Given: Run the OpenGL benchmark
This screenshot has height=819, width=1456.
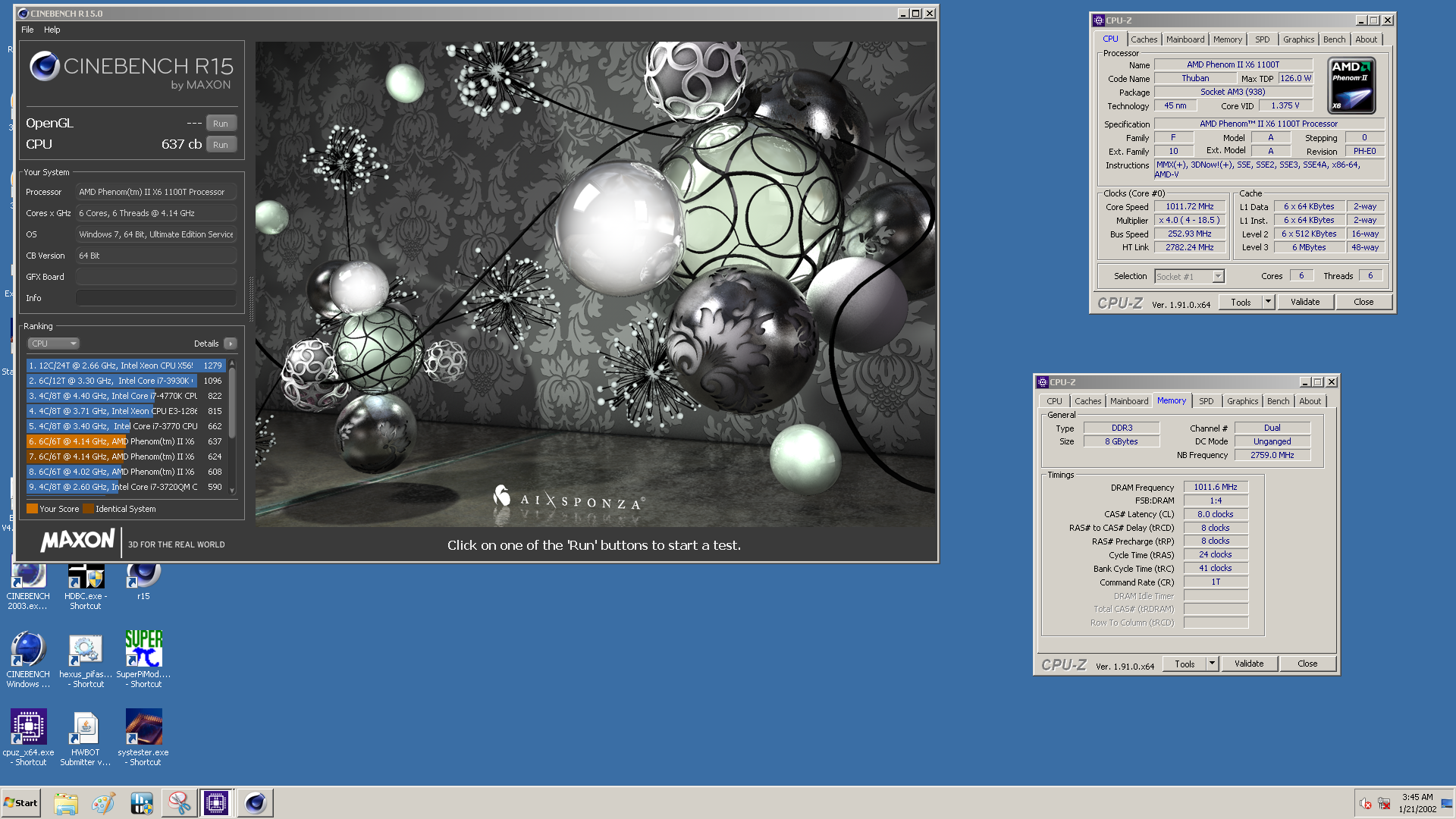Looking at the screenshot, I should click(x=221, y=123).
